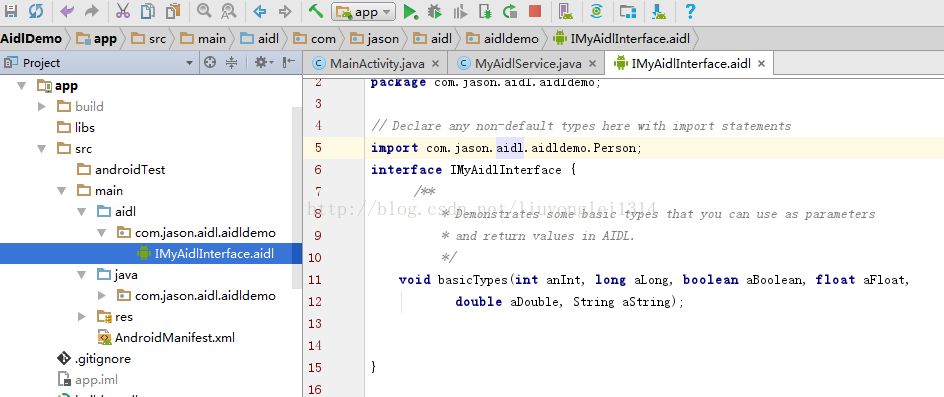
Task: Open the app run configuration dropdown
Action: click(x=363, y=11)
